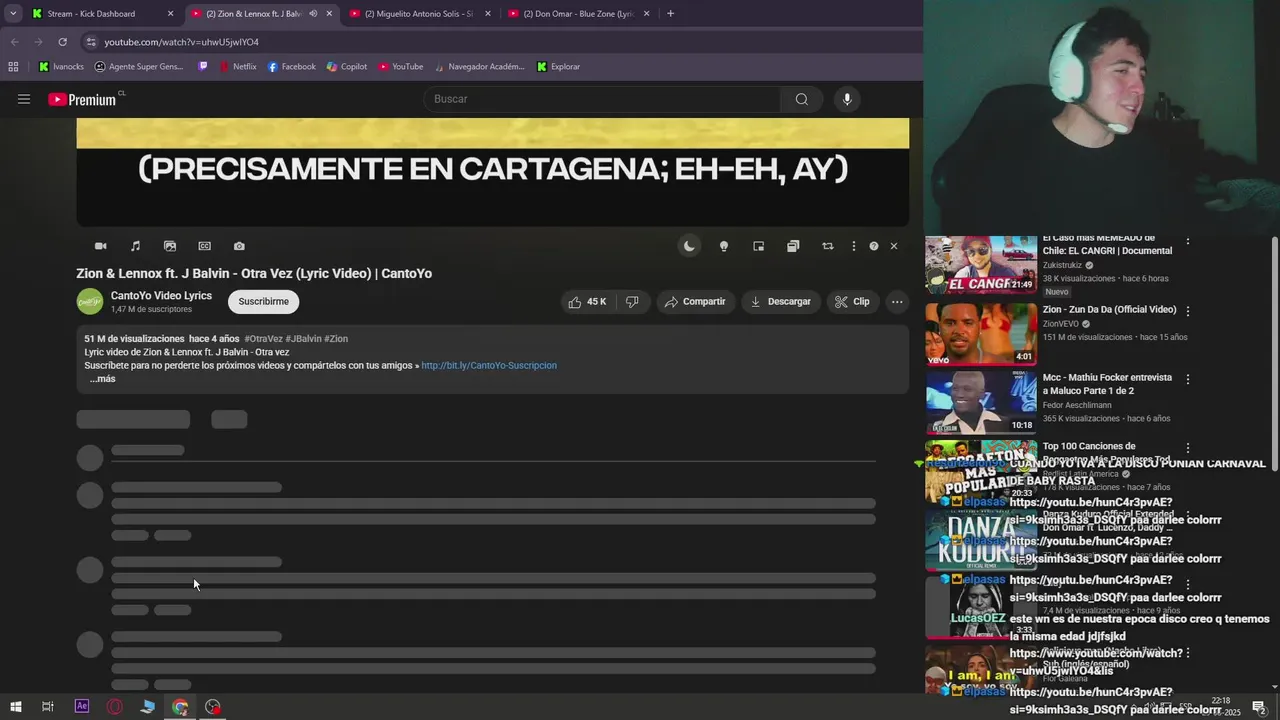The height and width of the screenshot is (720, 1280).
Task: Open the Opera browser taskbar icon
Action: pyautogui.click(x=115, y=707)
